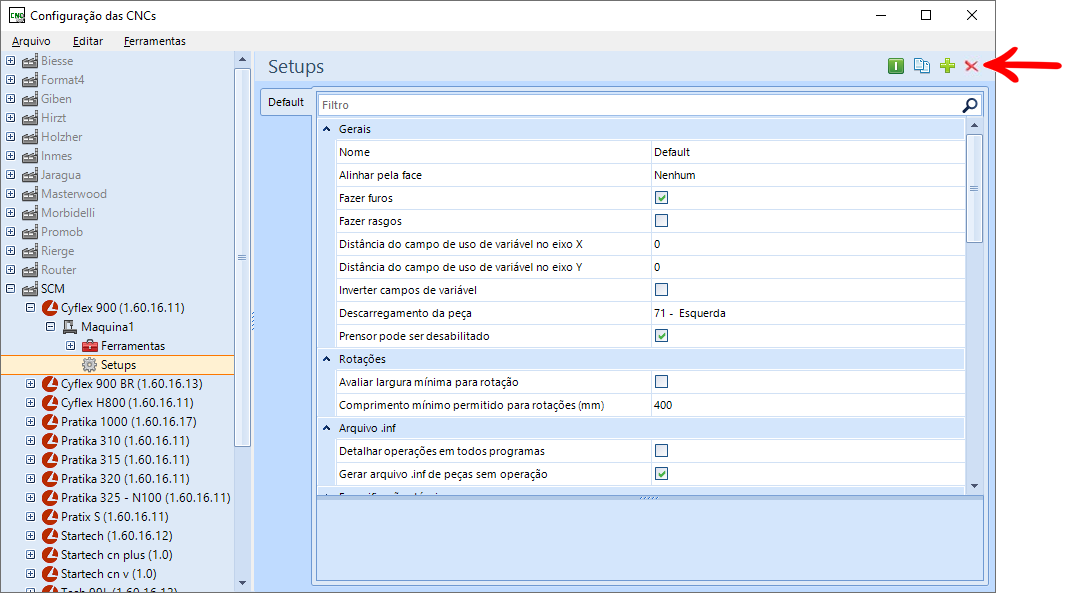The width and height of the screenshot is (1065, 605).
Task: Edit Comprimento mínimo para rotações value 400
Action: pyautogui.click(x=808, y=405)
